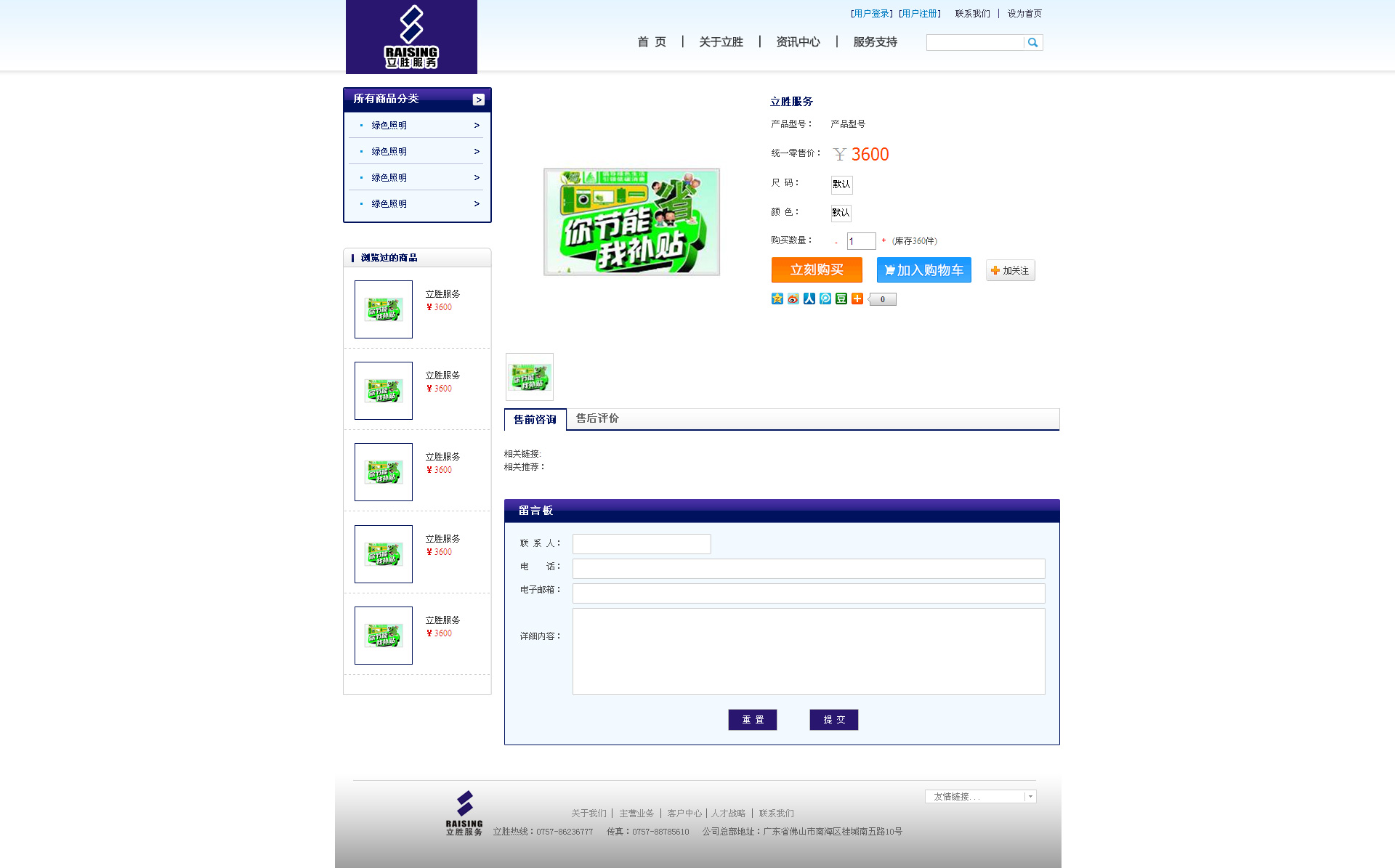1395x868 pixels.
Task: Expand the 所有商品分类 arrow button
Action: click(478, 100)
